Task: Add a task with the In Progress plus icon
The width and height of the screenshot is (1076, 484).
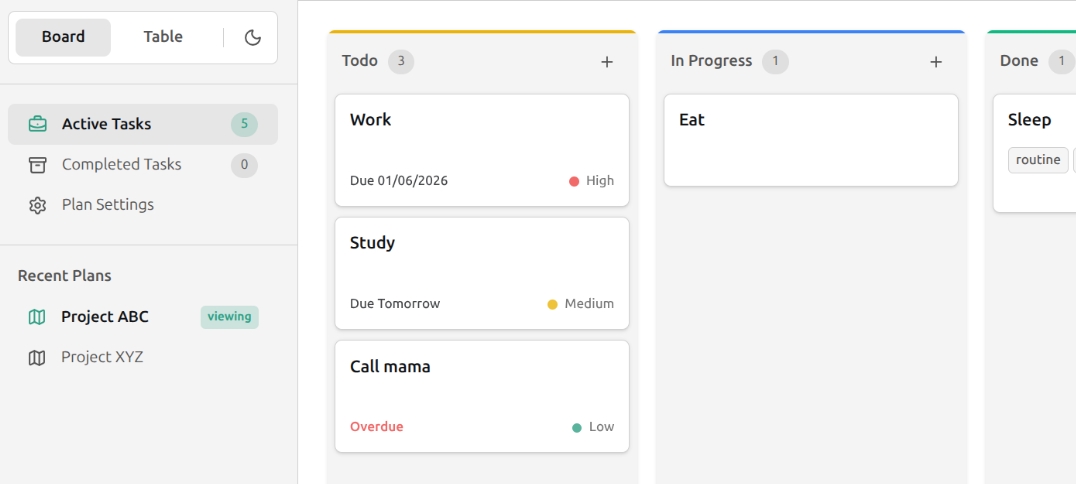Action: 936,62
